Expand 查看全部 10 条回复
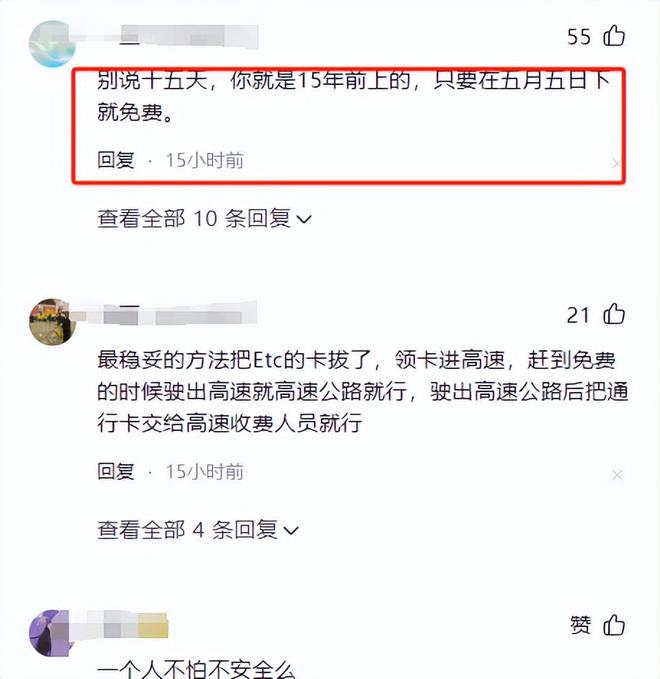Image resolution: width=660 pixels, height=679 pixels. [204, 218]
